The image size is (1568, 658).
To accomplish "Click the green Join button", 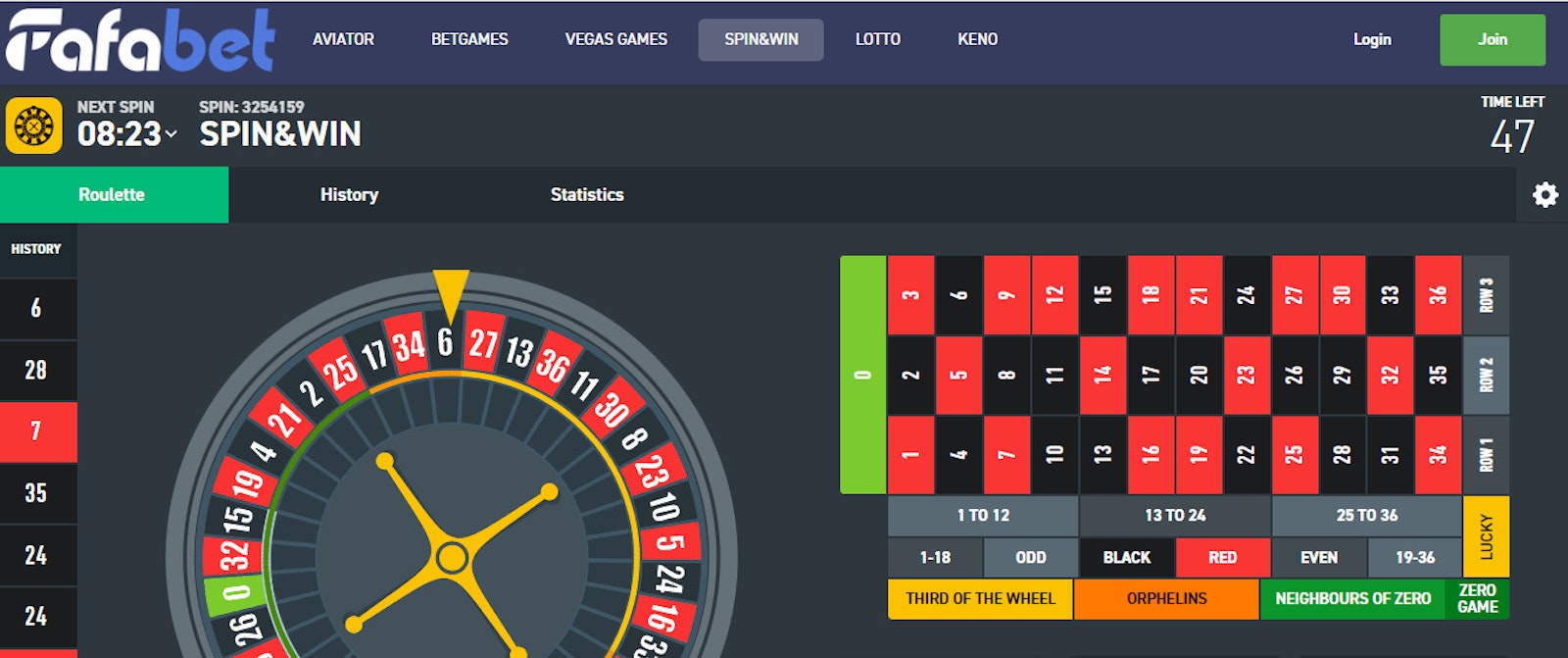I will (1493, 39).
